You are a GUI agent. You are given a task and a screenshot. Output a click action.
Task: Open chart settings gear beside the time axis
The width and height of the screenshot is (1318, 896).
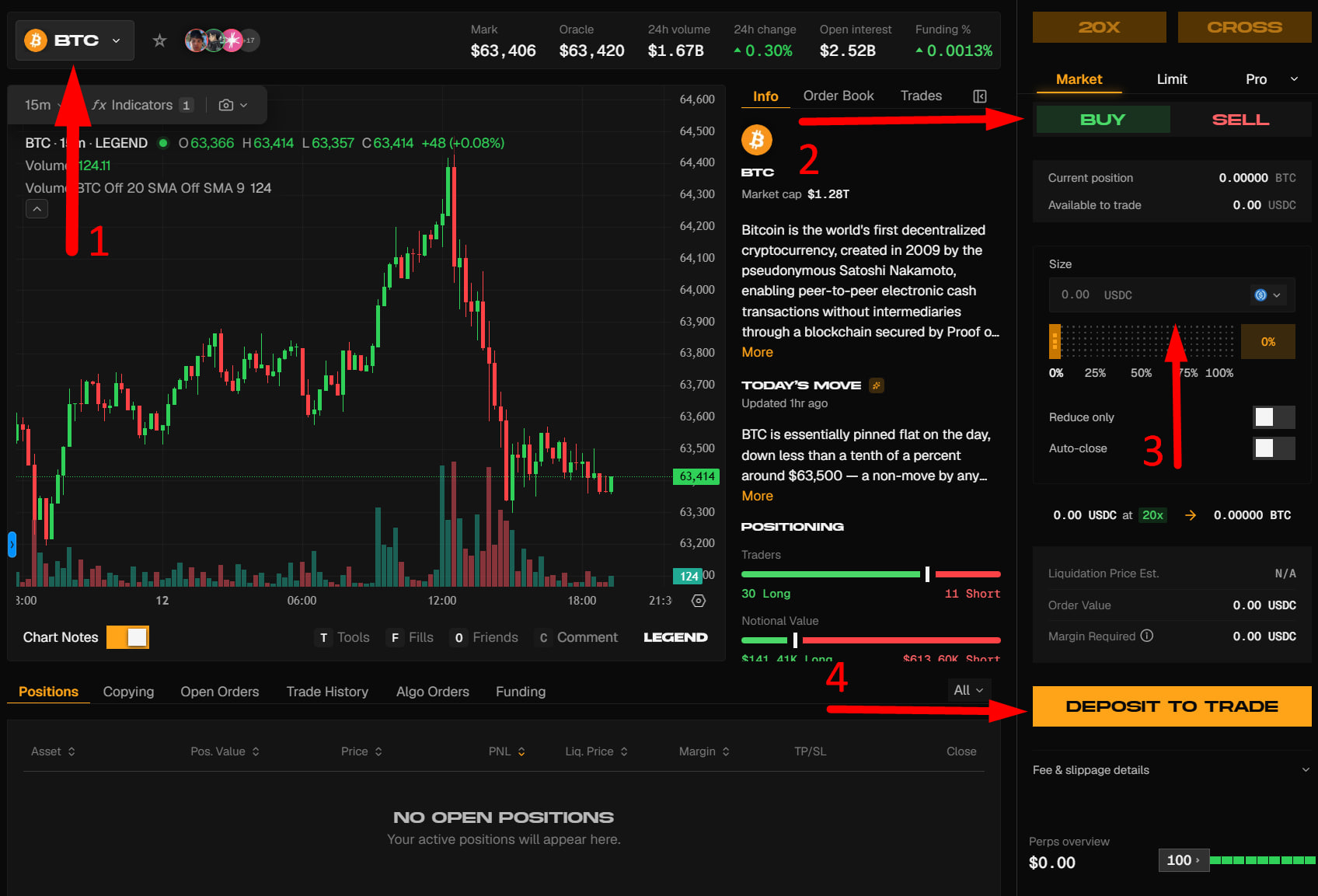click(699, 601)
